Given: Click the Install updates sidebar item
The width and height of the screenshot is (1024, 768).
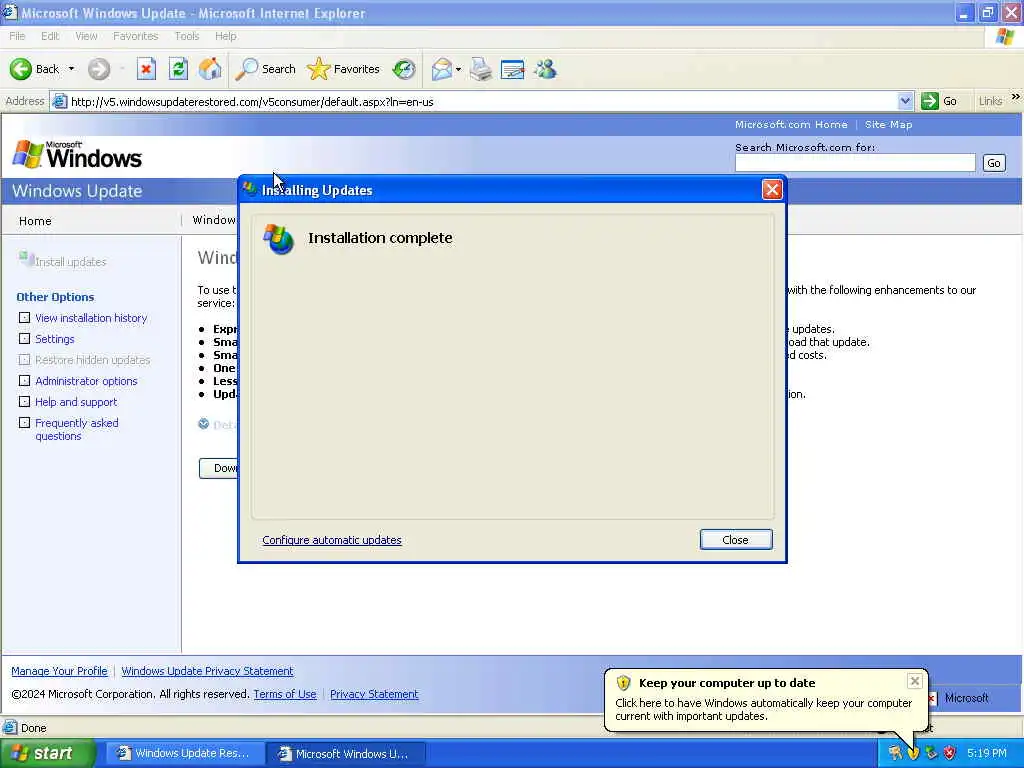Looking at the screenshot, I should [x=63, y=261].
